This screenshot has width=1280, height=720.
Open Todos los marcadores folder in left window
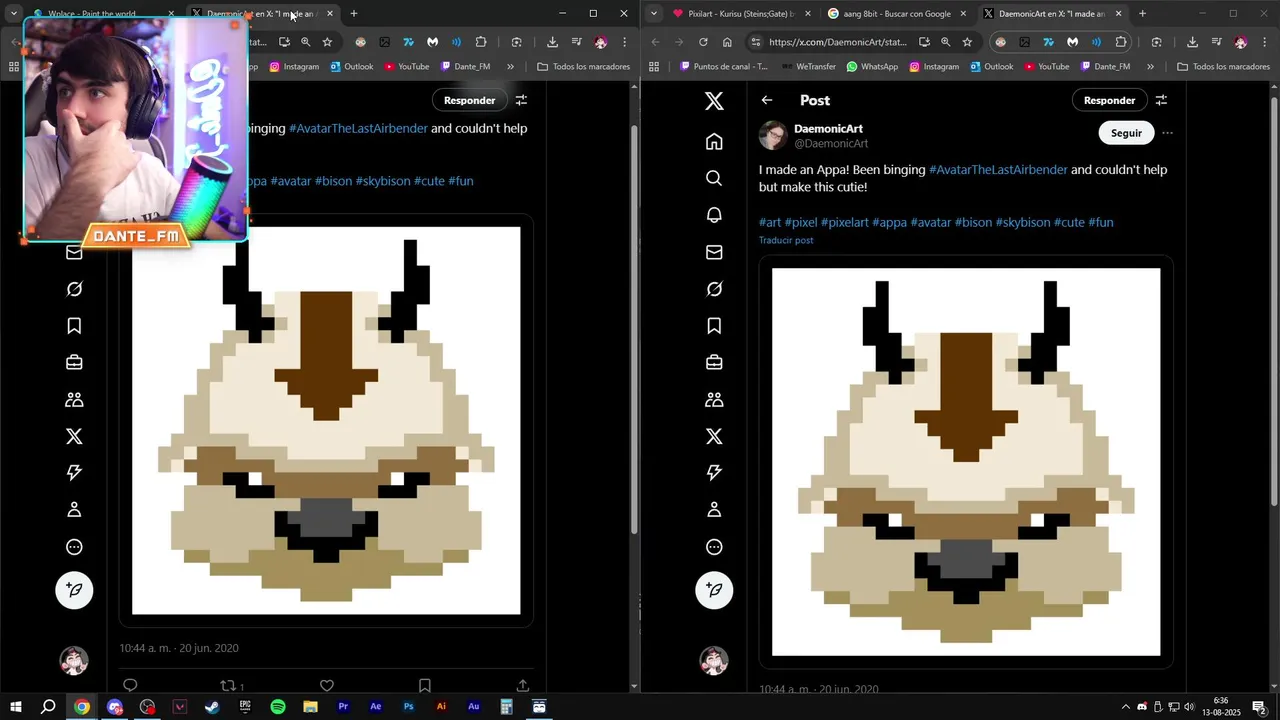pyautogui.click(x=583, y=67)
